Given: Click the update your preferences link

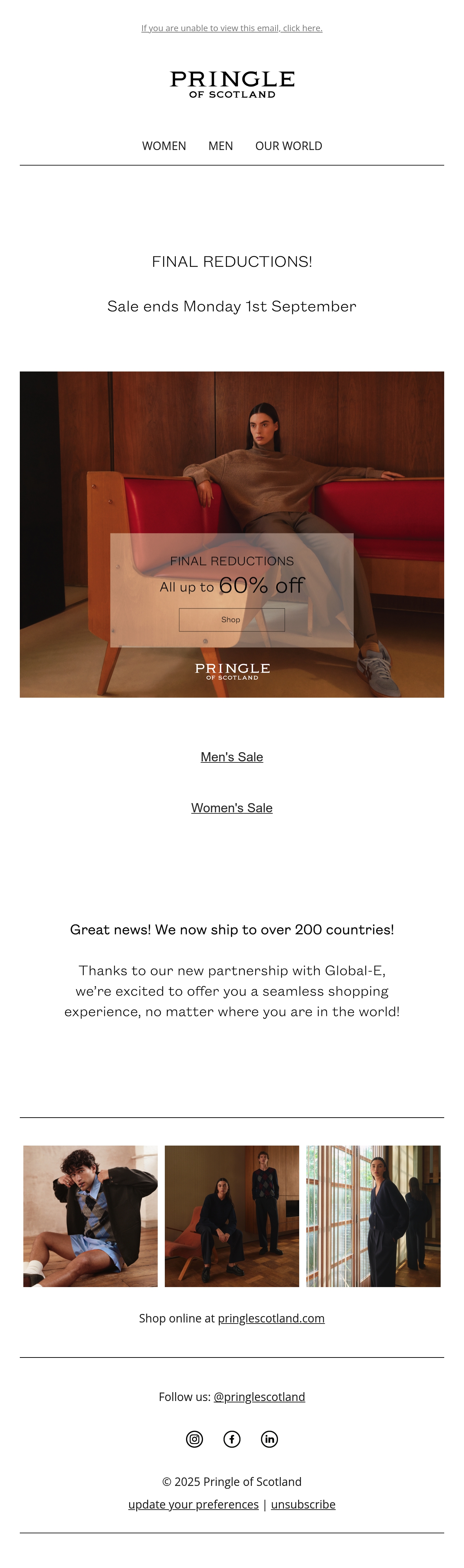Looking at the screenshot, I should (193, 1504).
